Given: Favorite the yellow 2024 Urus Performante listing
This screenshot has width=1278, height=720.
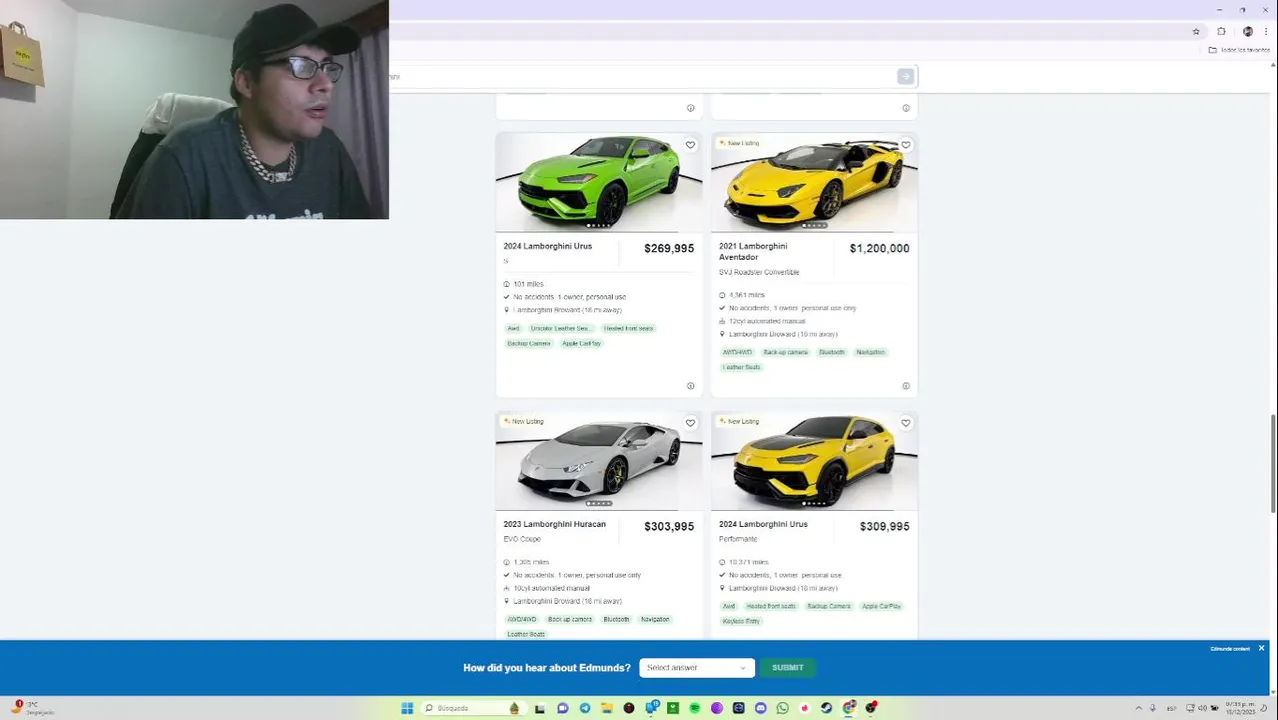Looking at the screenshot, I should click(906, 423).
